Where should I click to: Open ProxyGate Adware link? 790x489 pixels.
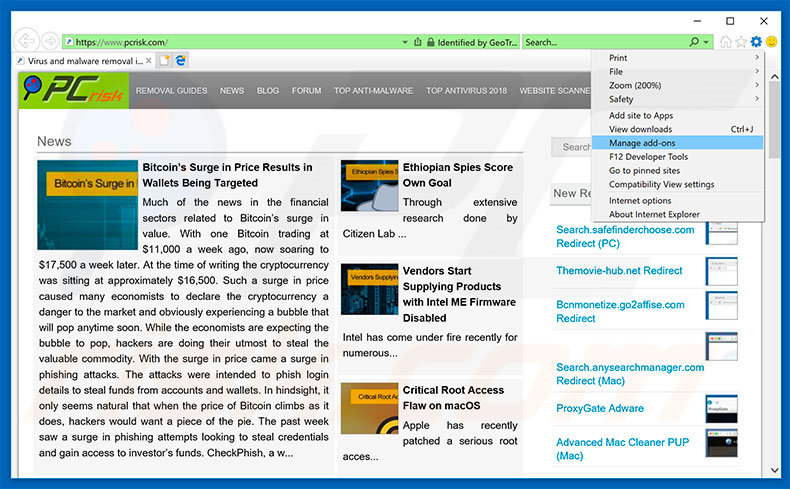(x=600, y=408)
